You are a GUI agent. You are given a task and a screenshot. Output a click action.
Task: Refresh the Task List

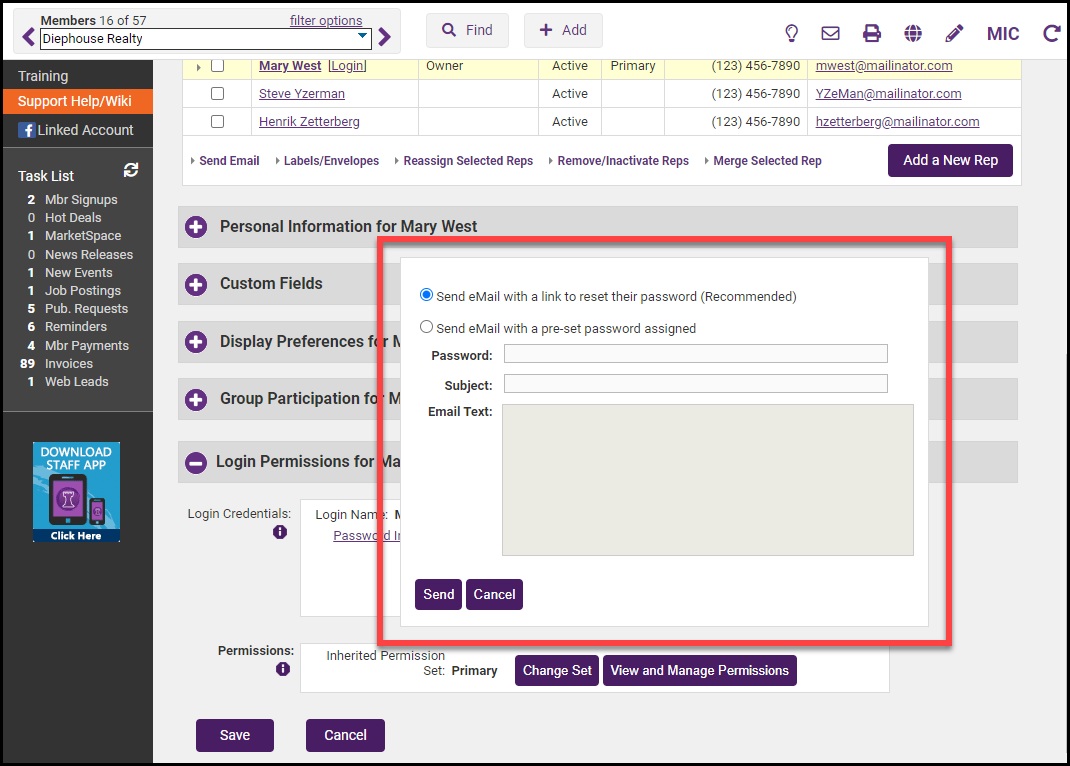tap(130, 170)
